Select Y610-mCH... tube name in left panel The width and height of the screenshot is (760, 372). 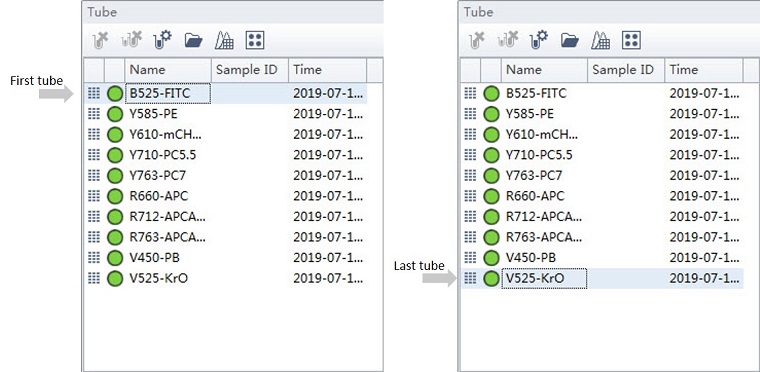[165, 134]
